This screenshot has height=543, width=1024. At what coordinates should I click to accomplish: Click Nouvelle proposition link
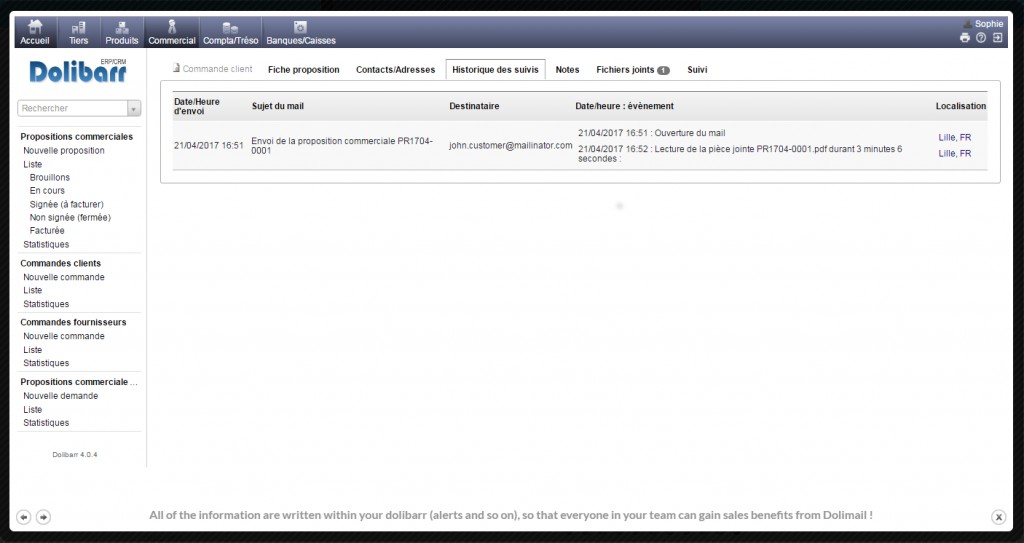64,150
